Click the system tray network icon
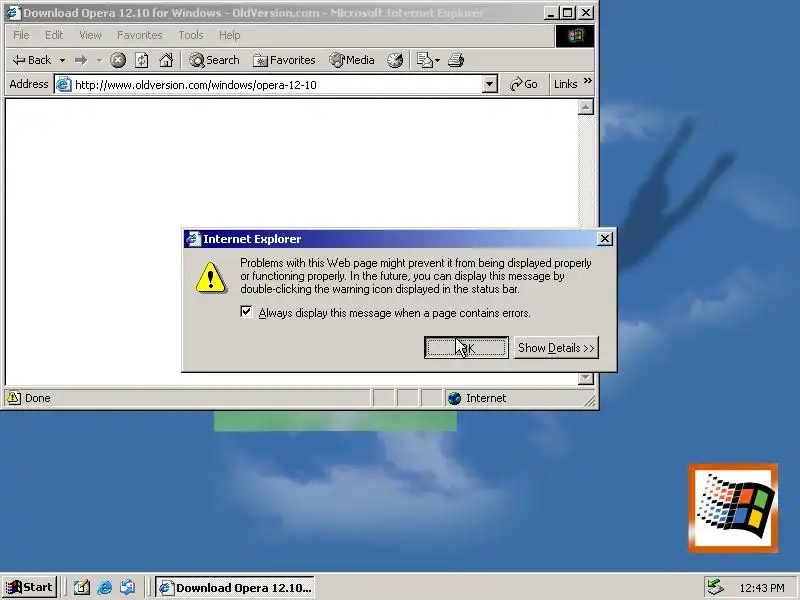Screen dimensions: 800x600 (x=715, y=587)
